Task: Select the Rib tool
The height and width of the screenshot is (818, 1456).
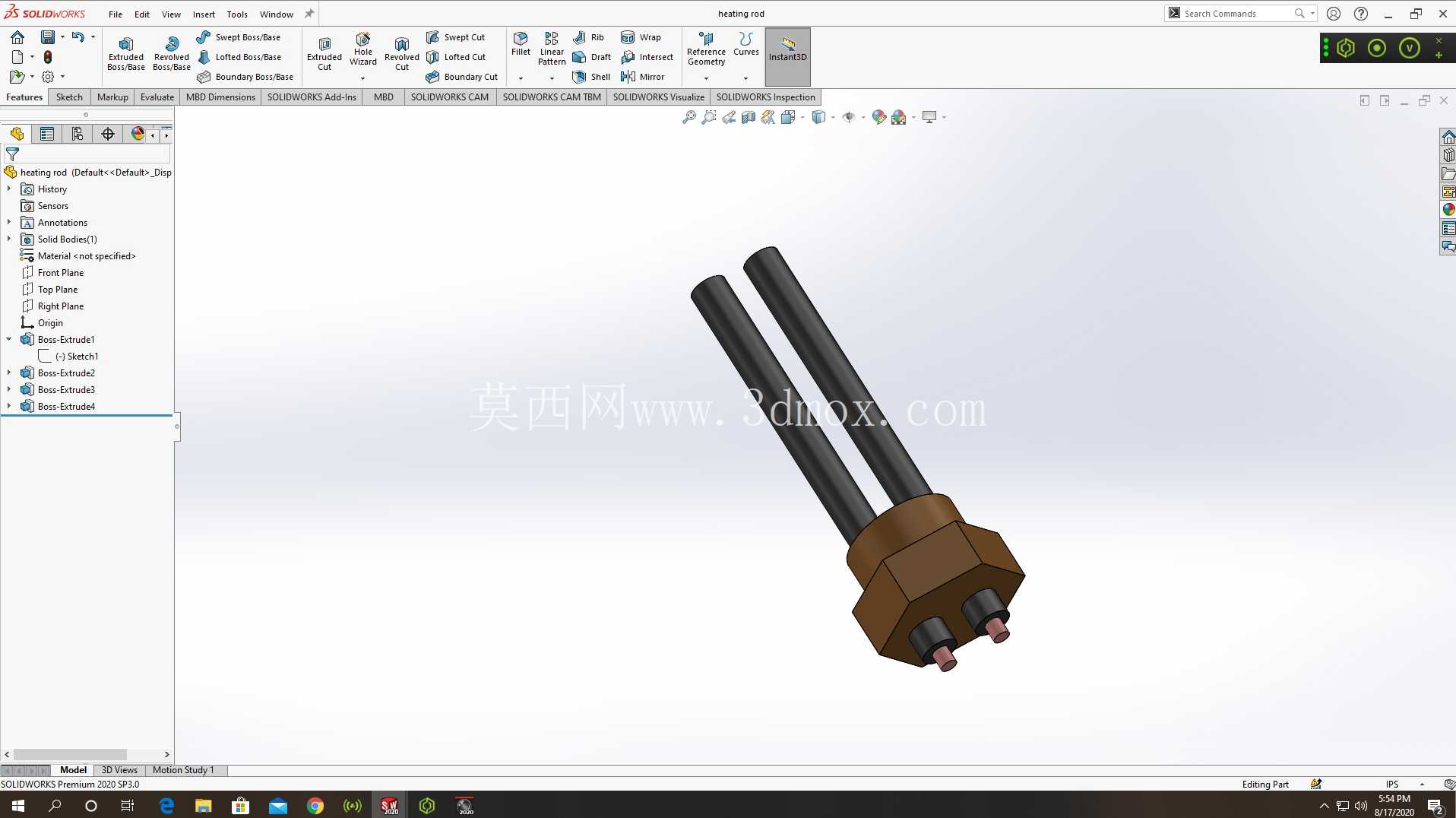Action: 588,37
